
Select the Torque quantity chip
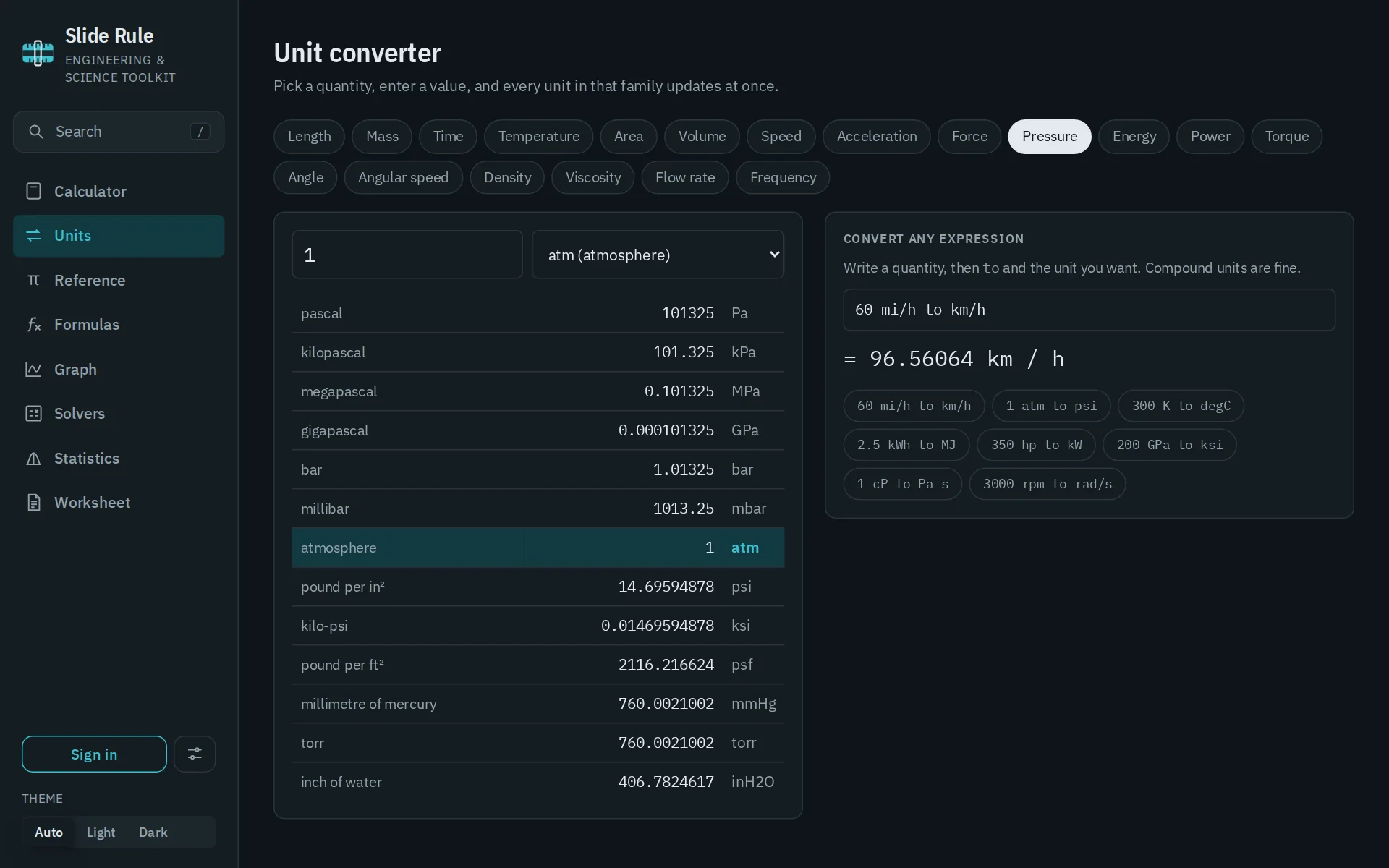click(x=1286, y=137)
